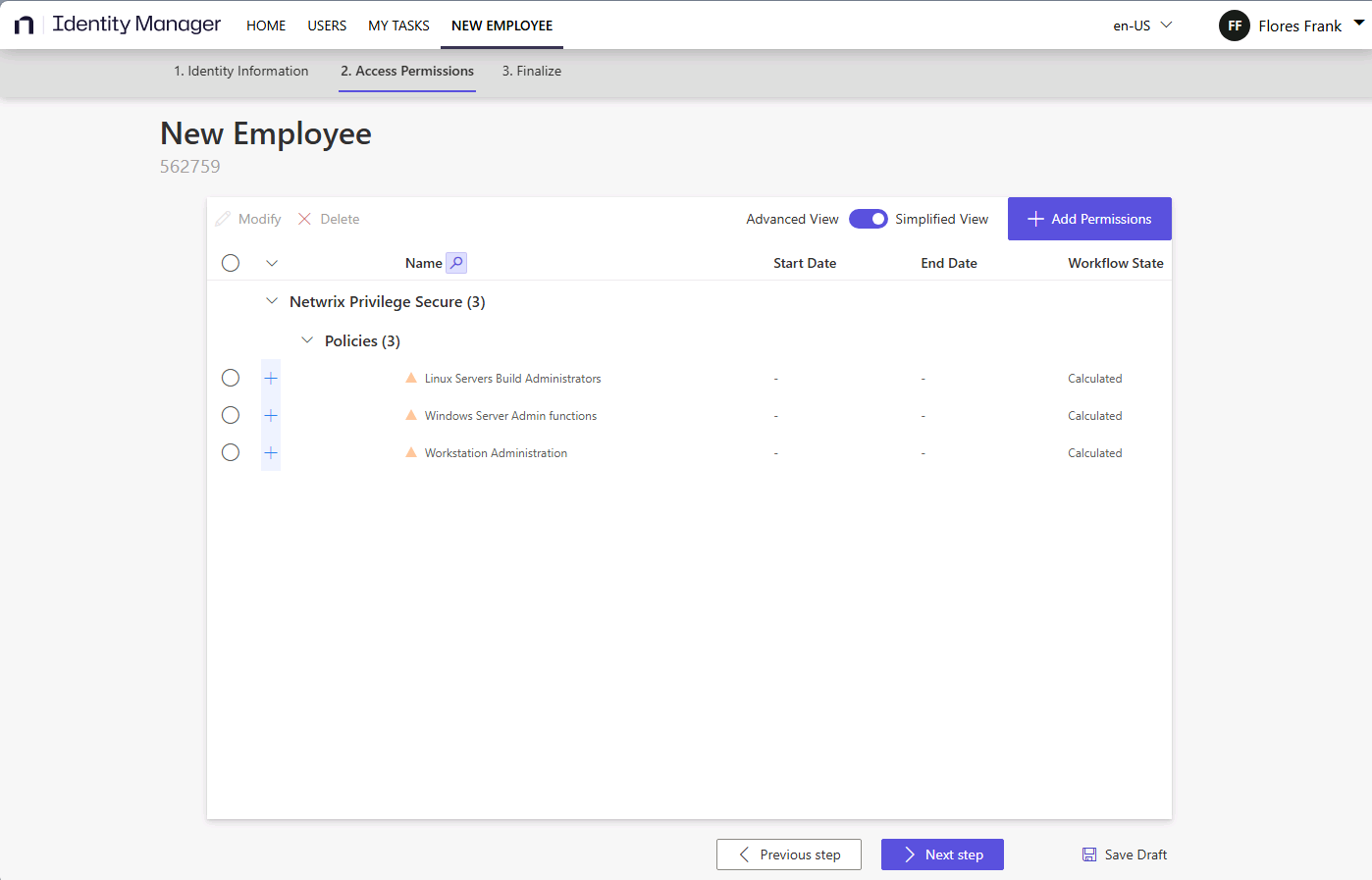Viewport: 1372px width, 880px height.
Task: Select the Linux Servers Build Administrators row
Action: tap(231, 379)
